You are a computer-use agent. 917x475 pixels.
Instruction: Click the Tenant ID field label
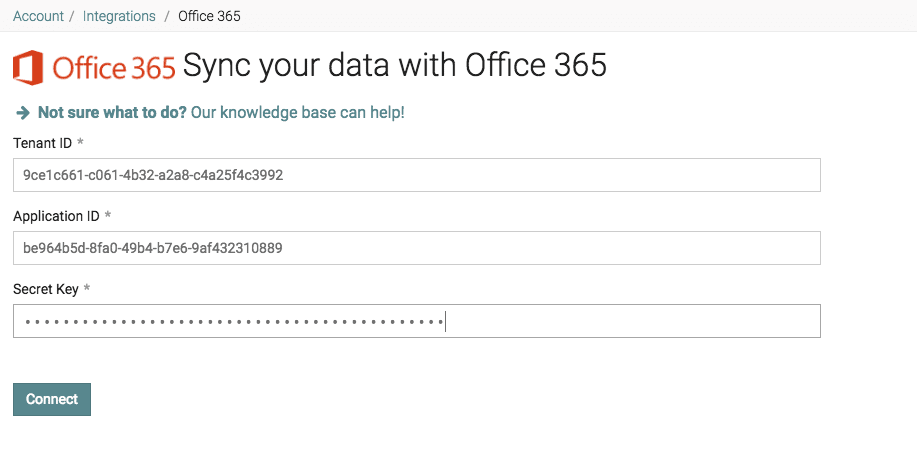coord(42,143)
